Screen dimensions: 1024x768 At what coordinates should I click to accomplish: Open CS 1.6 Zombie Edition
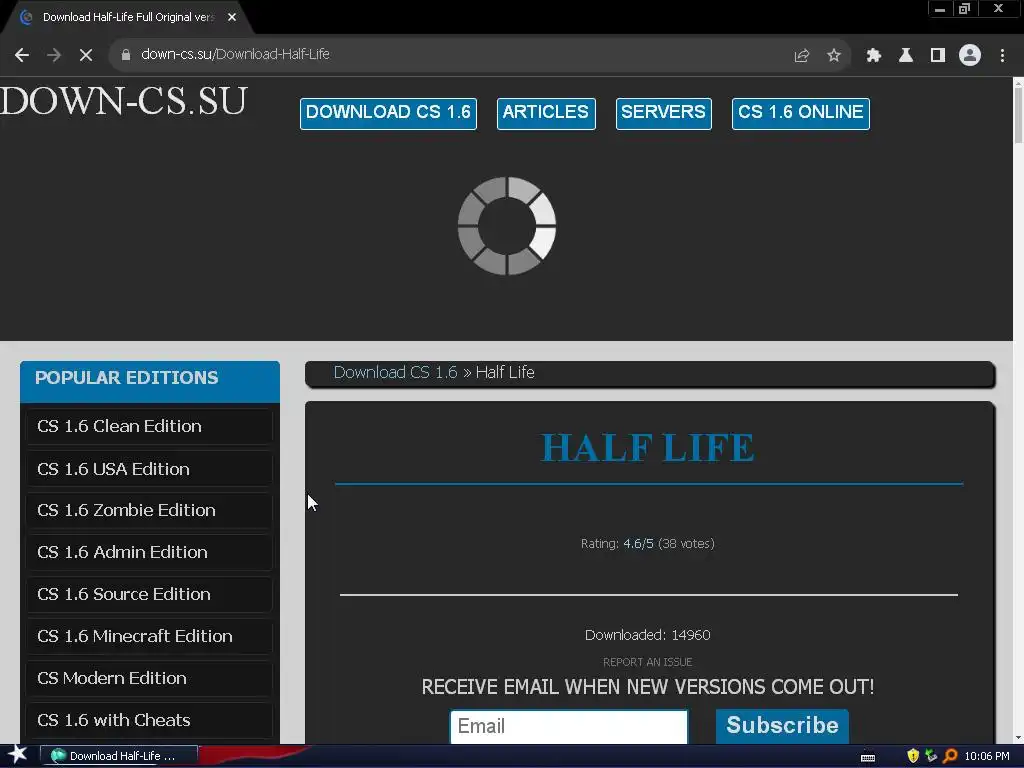[x=150, y=510]
